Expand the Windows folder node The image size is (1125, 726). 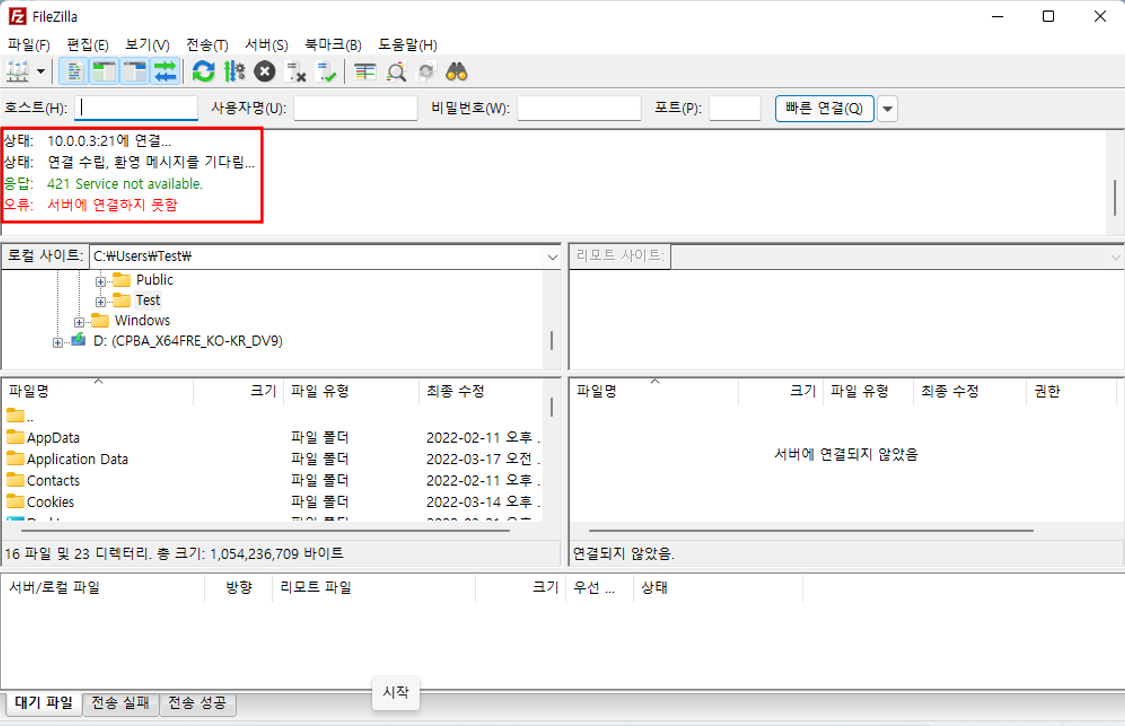click(x=79, y=322)
